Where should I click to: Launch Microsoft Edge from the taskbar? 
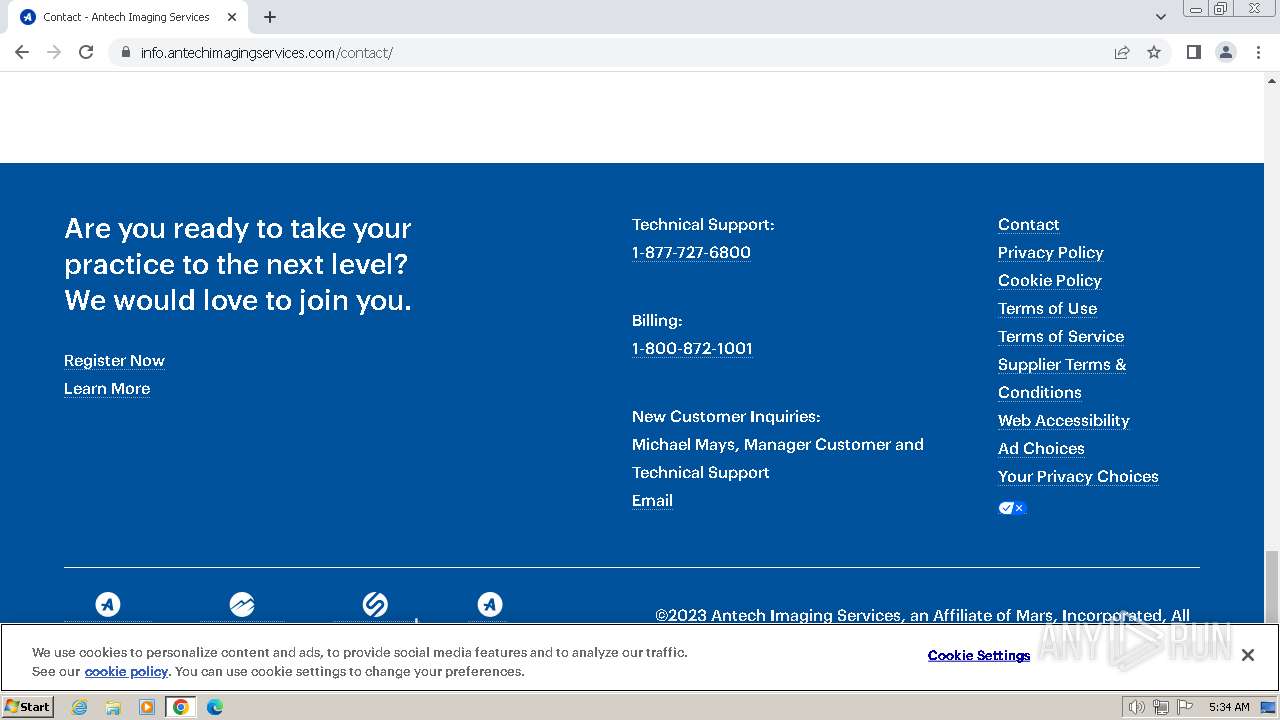click(x=215, y=707)
